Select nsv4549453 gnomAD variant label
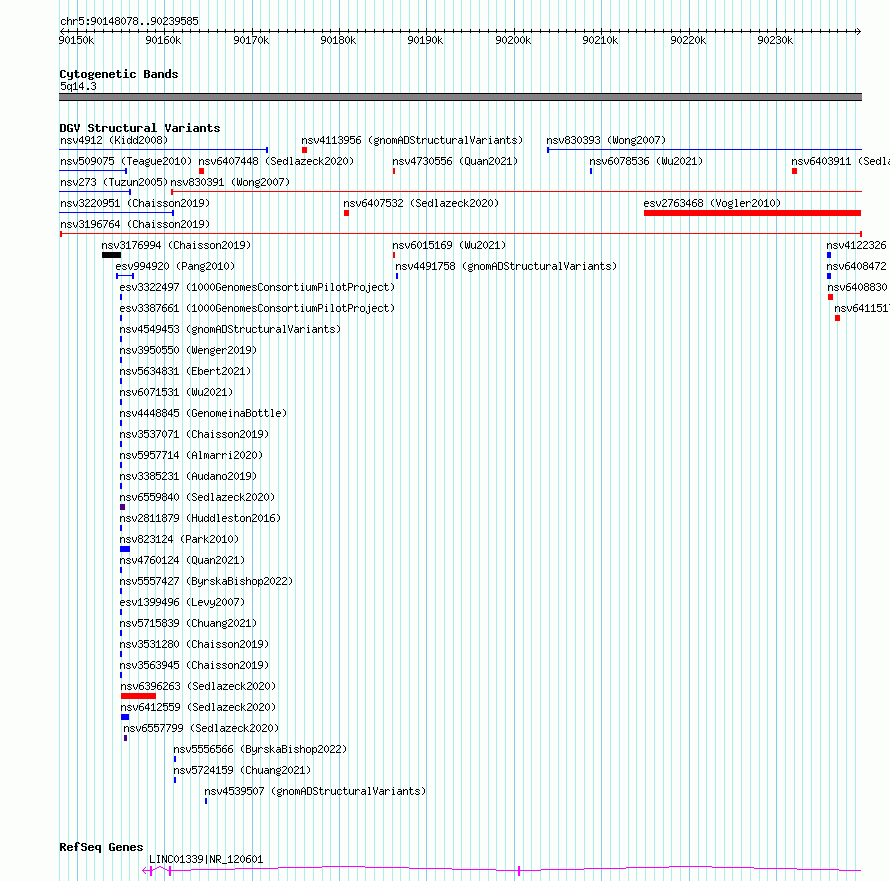 230,329
